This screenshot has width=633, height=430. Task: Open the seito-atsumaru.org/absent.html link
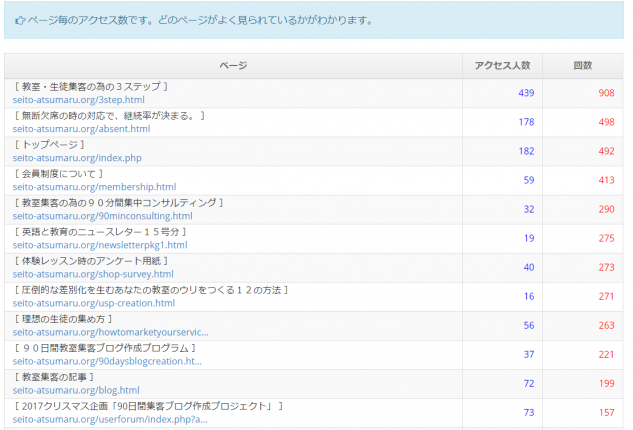coord(81,129)
